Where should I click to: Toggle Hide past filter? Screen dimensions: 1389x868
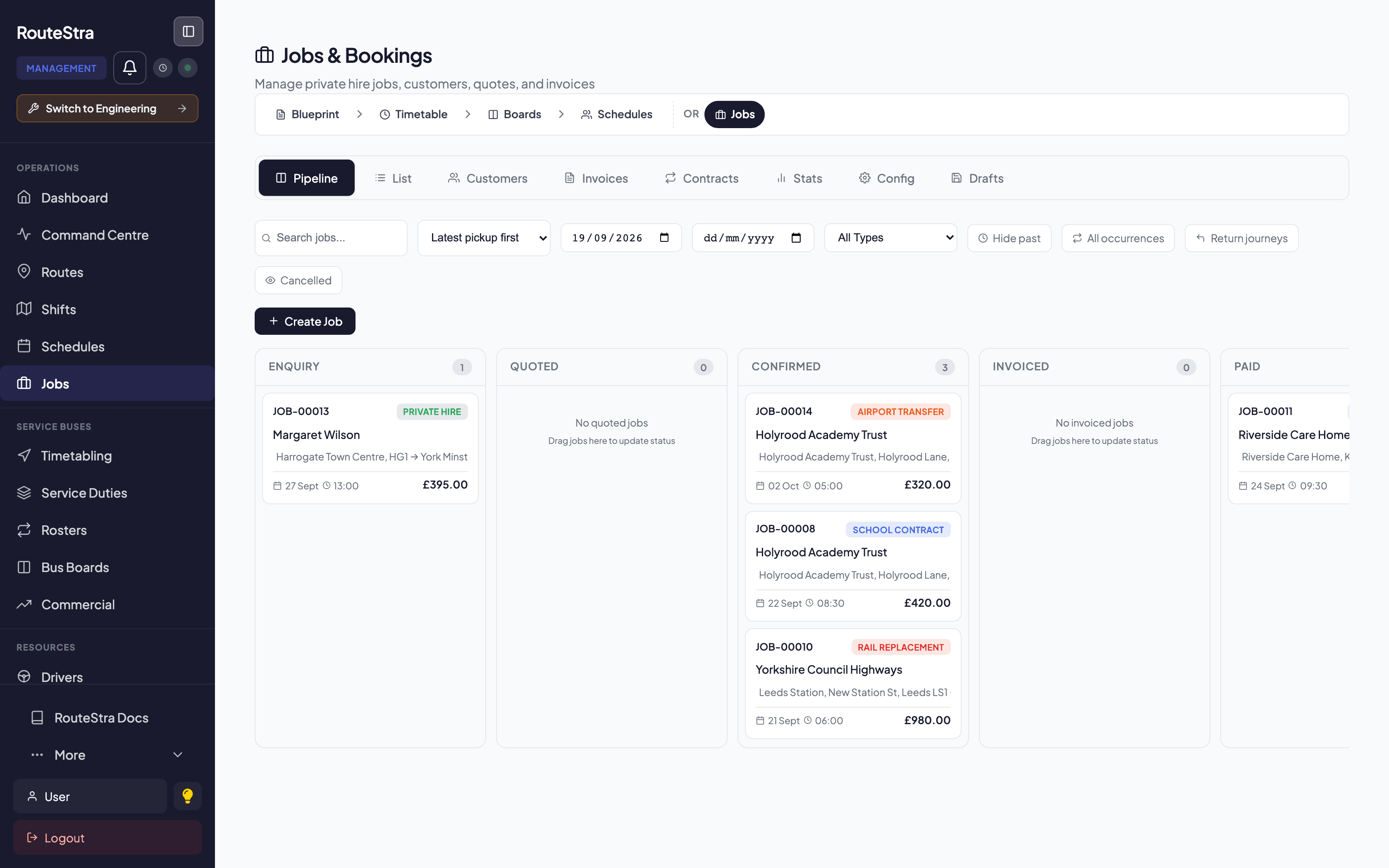[x=1009, y=238]
